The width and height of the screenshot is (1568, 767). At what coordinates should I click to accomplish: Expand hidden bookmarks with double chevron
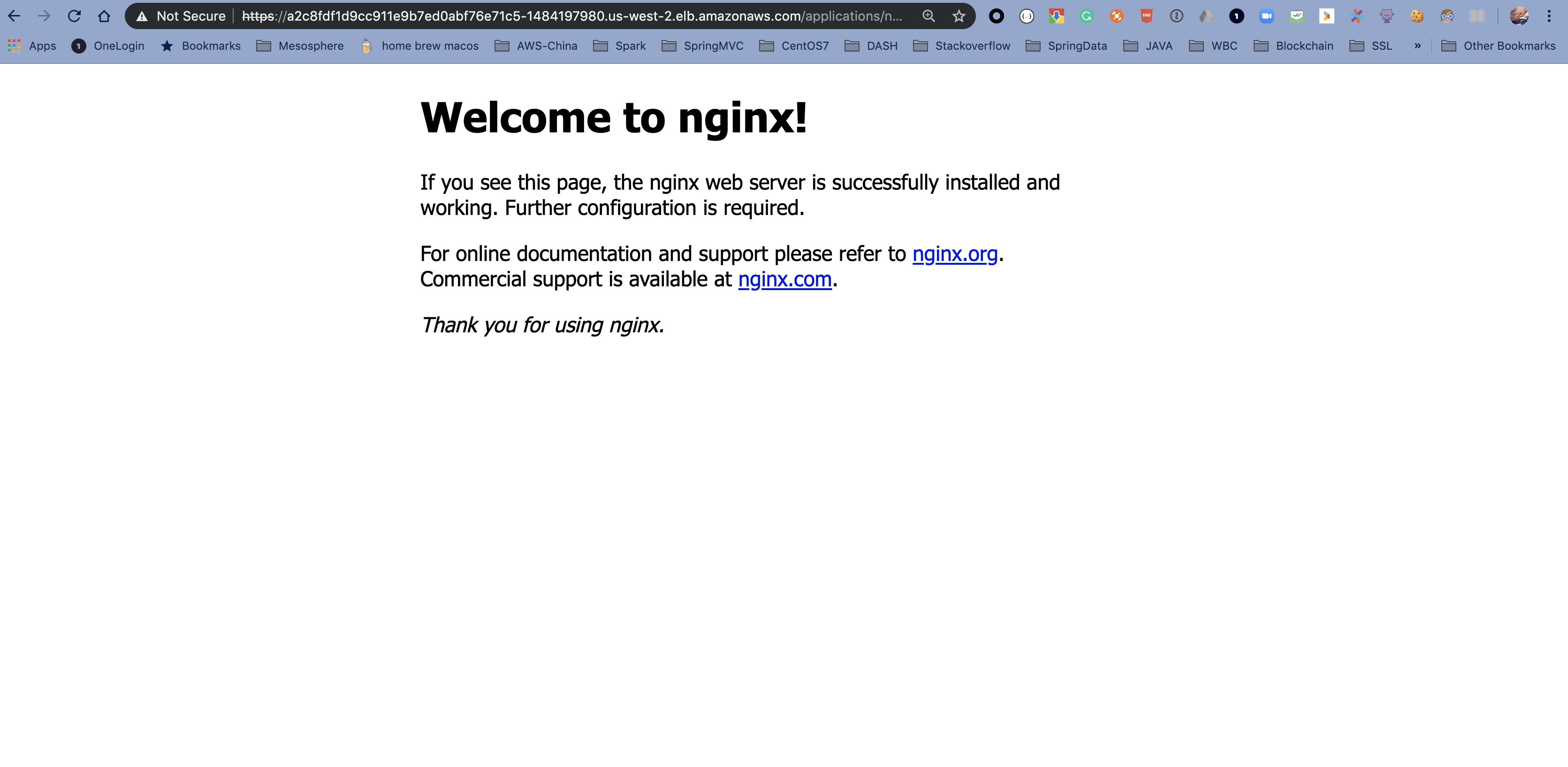click(x=1418, y=46)
